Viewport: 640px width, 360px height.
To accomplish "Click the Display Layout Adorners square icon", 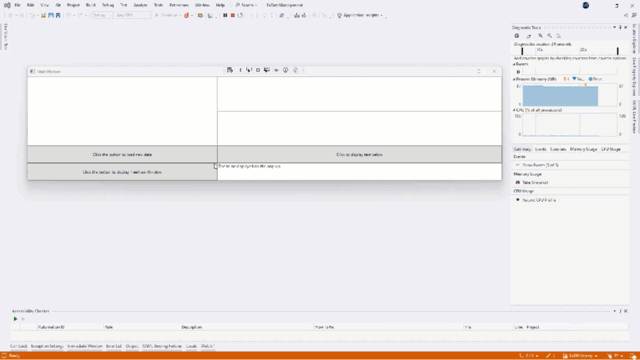I will pyautogui.click(x=258, y=70).
